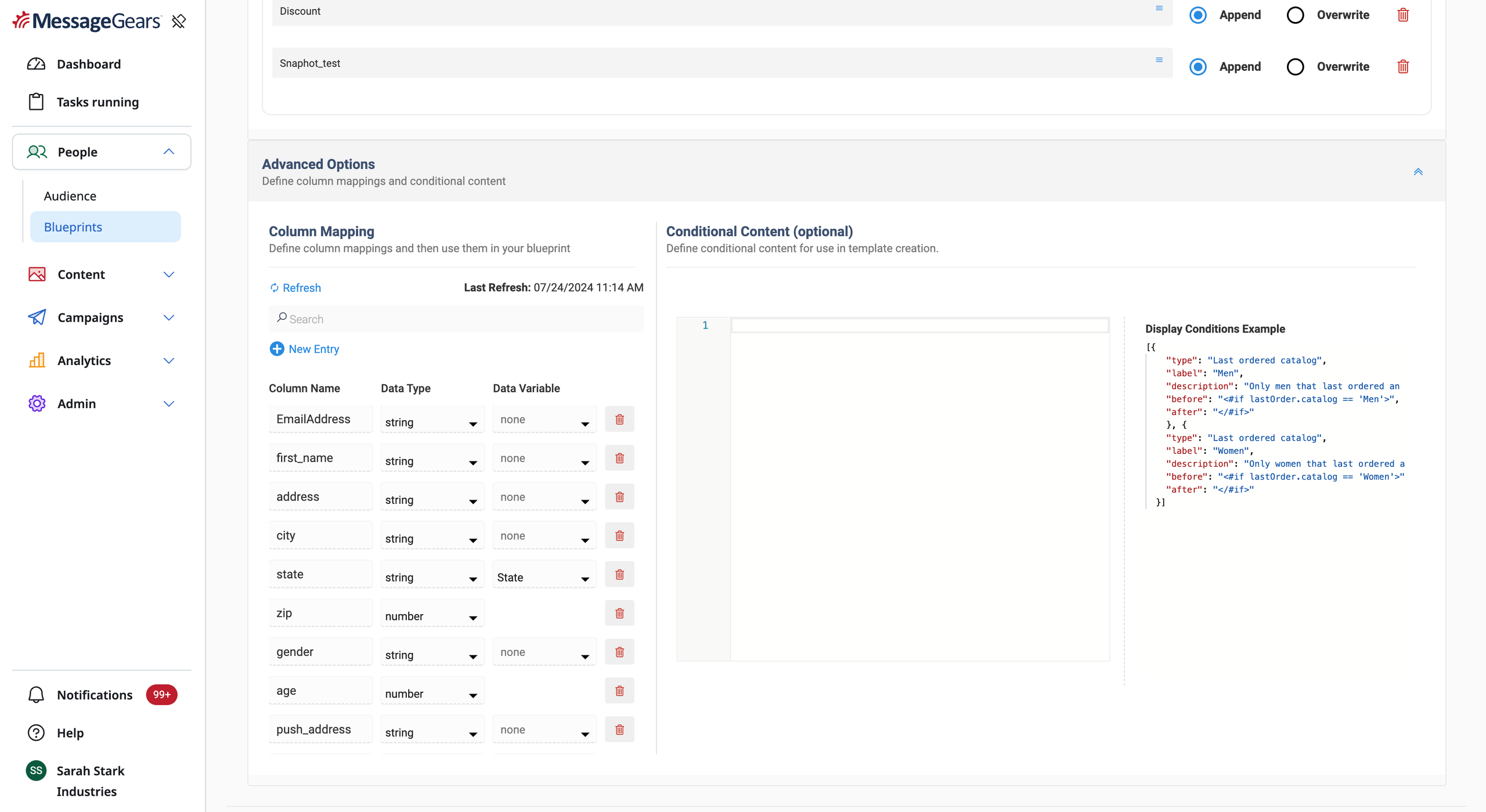Select Append for the Snaphot_test row

coord(1198,66)
